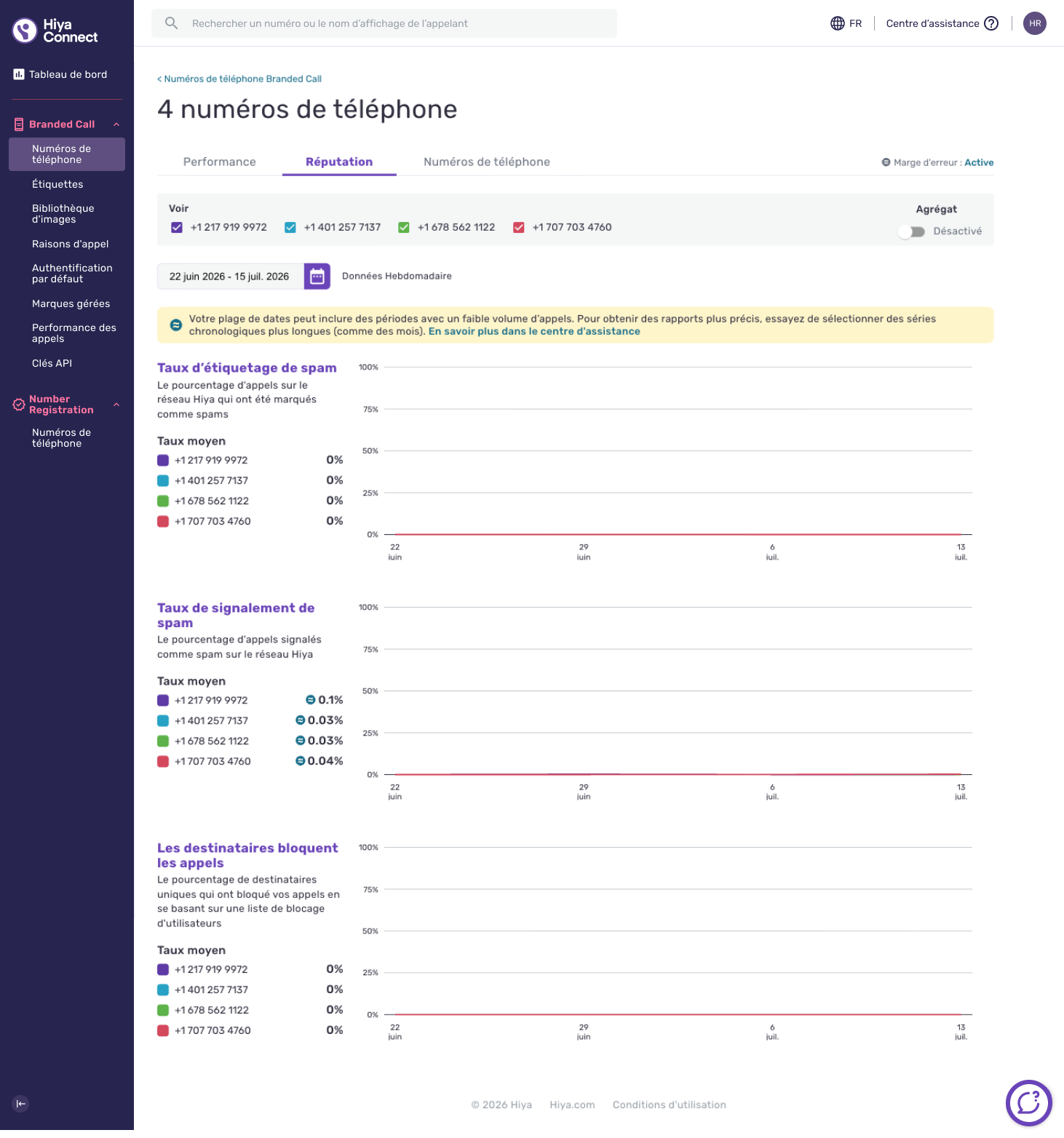Open the calendar date picker icon

pos(317,276)
